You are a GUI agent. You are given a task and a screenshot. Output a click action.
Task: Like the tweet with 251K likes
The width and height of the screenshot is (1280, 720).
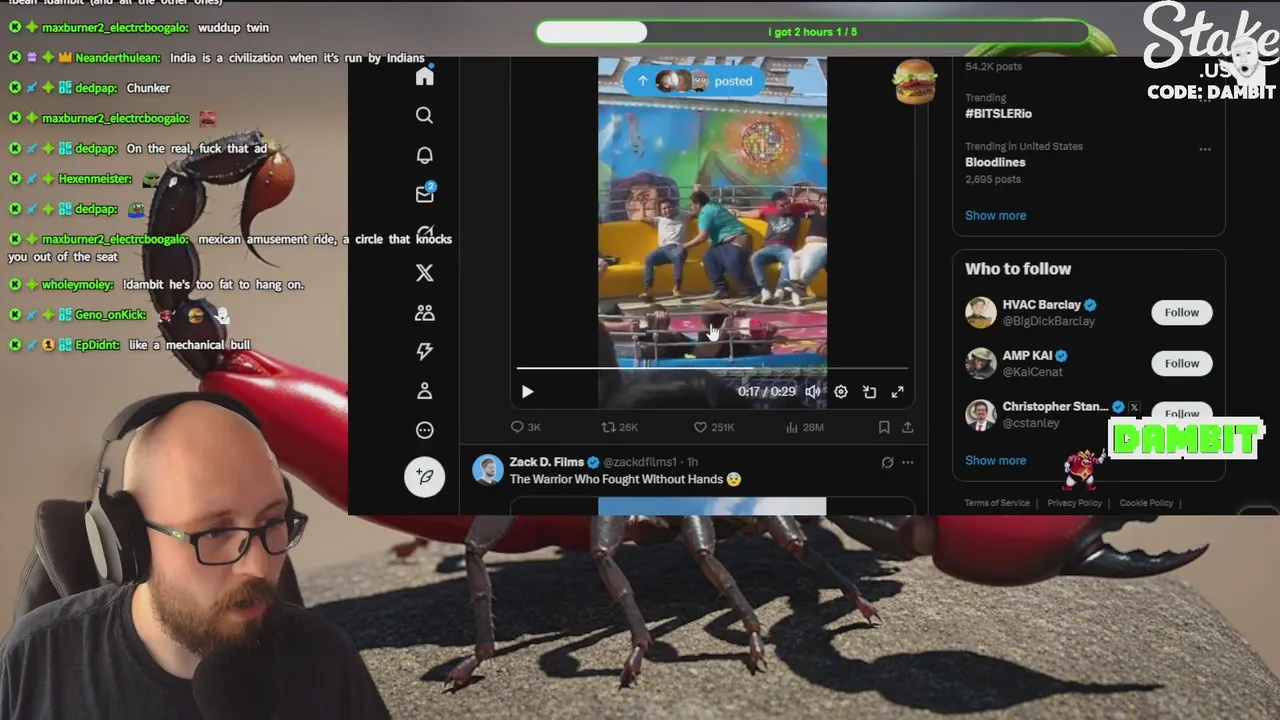click(x=714, y=427)
